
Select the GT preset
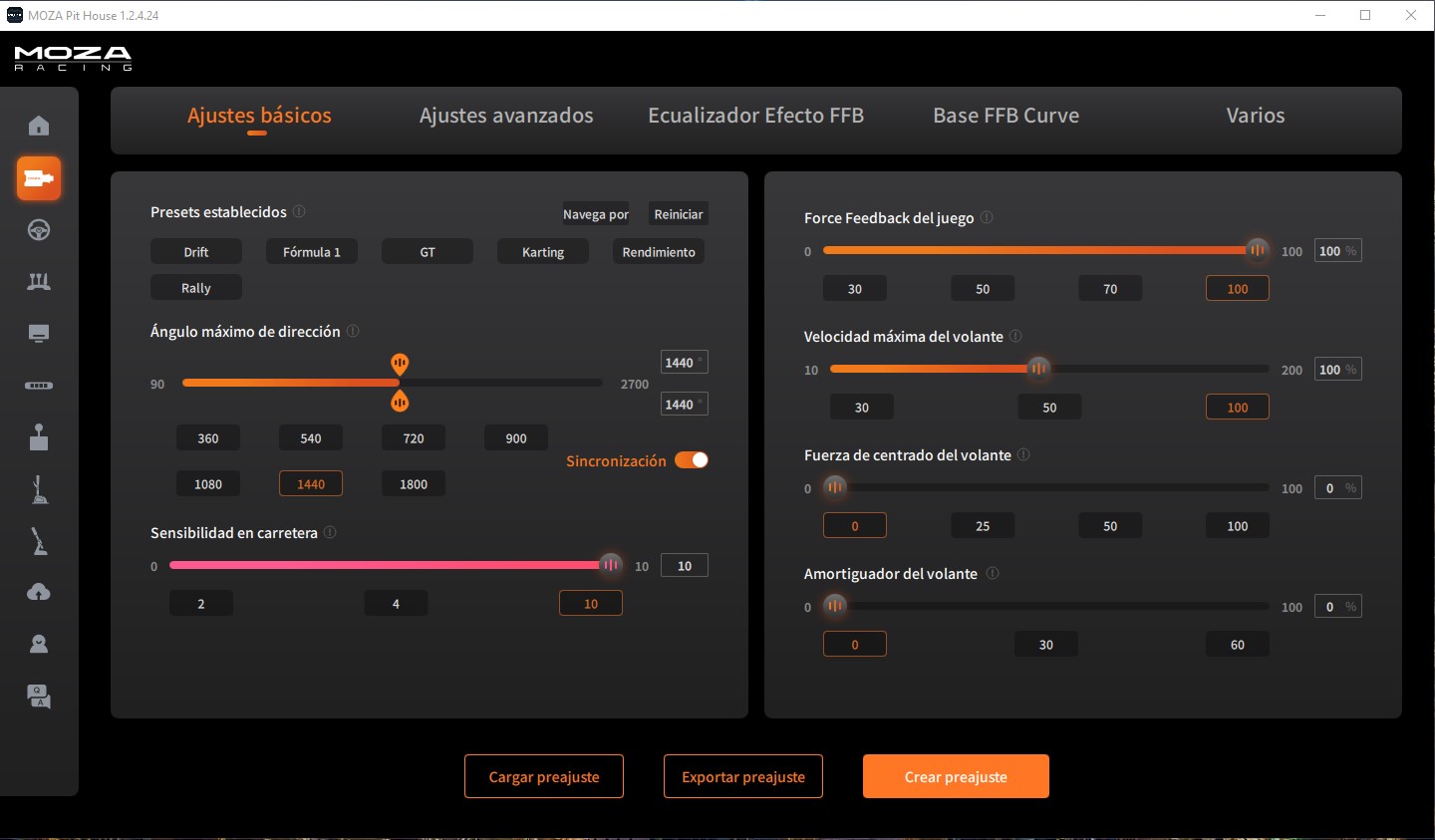pyautogui.click(x=428, y=252)
